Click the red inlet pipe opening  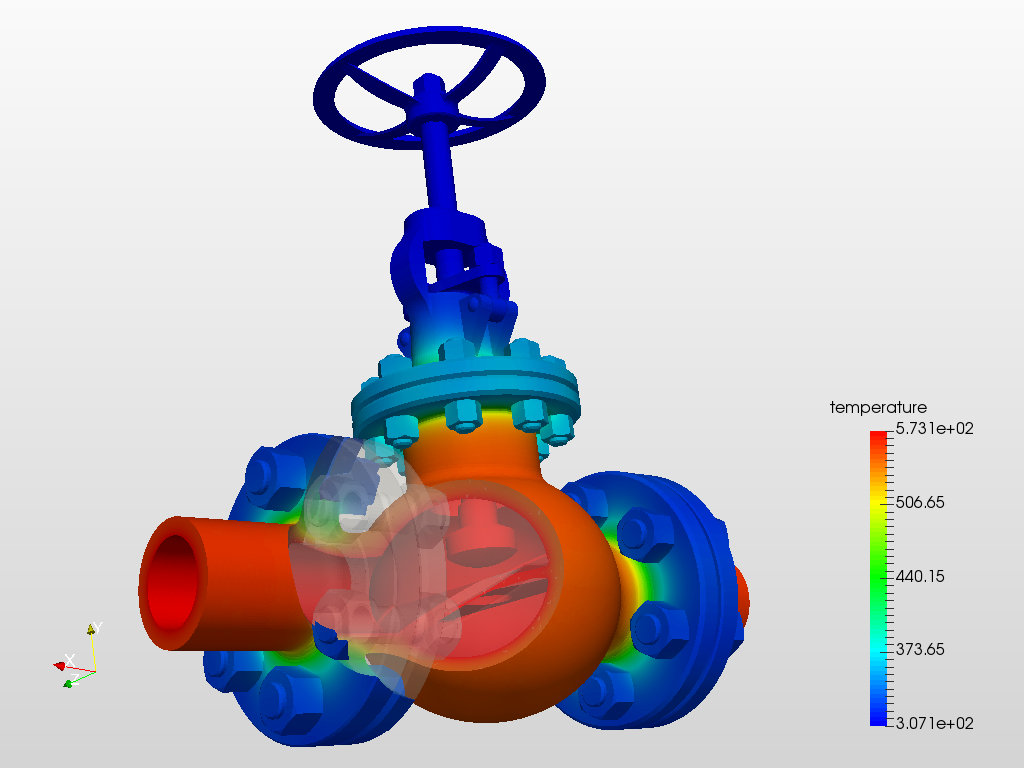174,583
